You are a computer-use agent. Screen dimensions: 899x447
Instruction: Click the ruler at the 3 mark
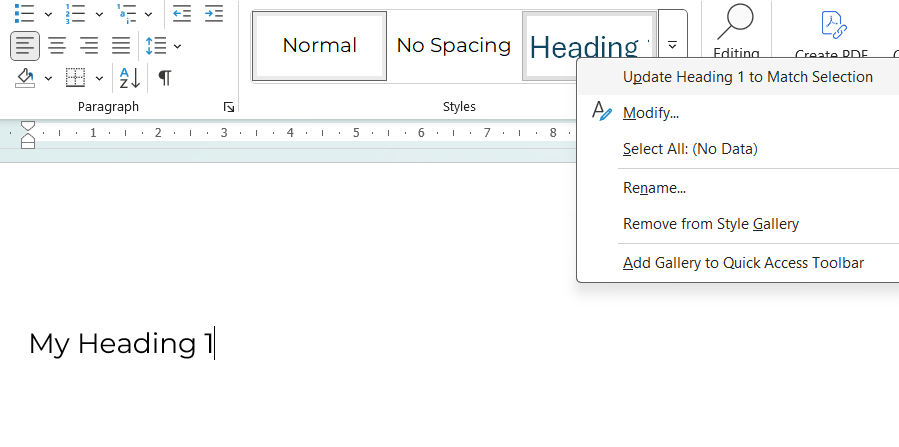(x=224, y=133)
